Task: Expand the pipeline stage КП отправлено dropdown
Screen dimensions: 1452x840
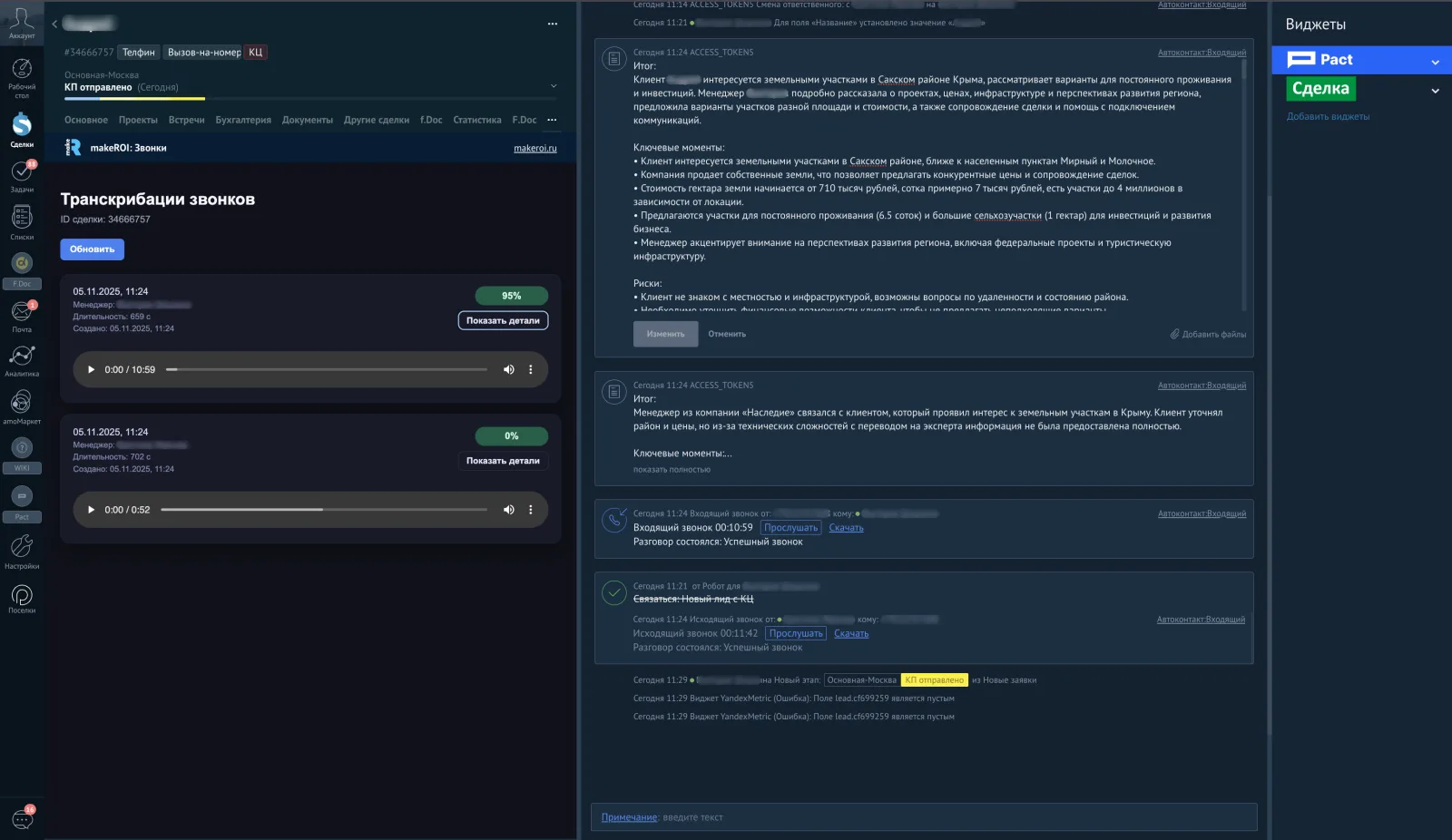Action: click(x=554, y=86)
